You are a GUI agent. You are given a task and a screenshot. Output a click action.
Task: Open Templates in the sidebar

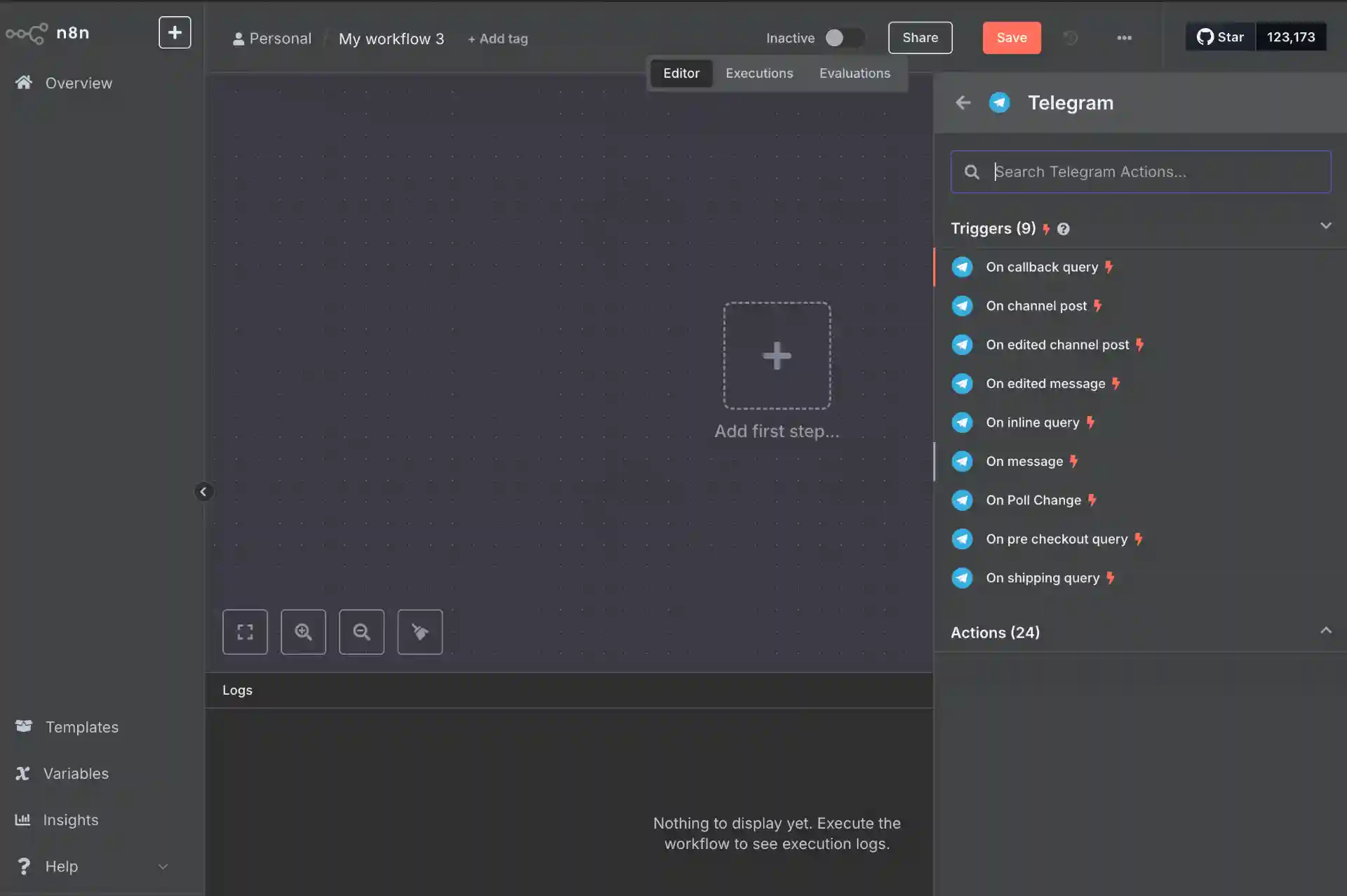(82, 727)
